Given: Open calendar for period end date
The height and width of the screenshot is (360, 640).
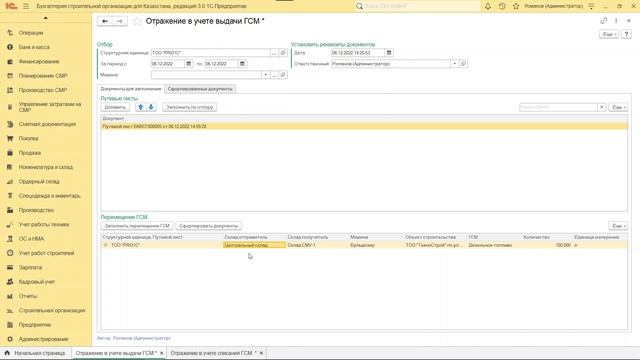Looking at the screenshot, I should [x=242, y=64].
